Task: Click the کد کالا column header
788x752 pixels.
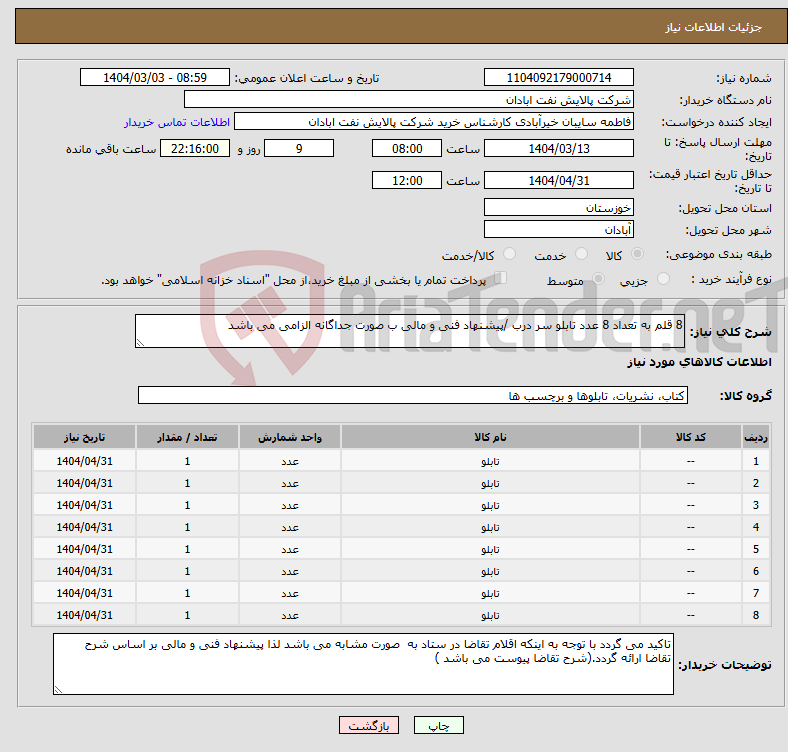Action: click(691, 437)
